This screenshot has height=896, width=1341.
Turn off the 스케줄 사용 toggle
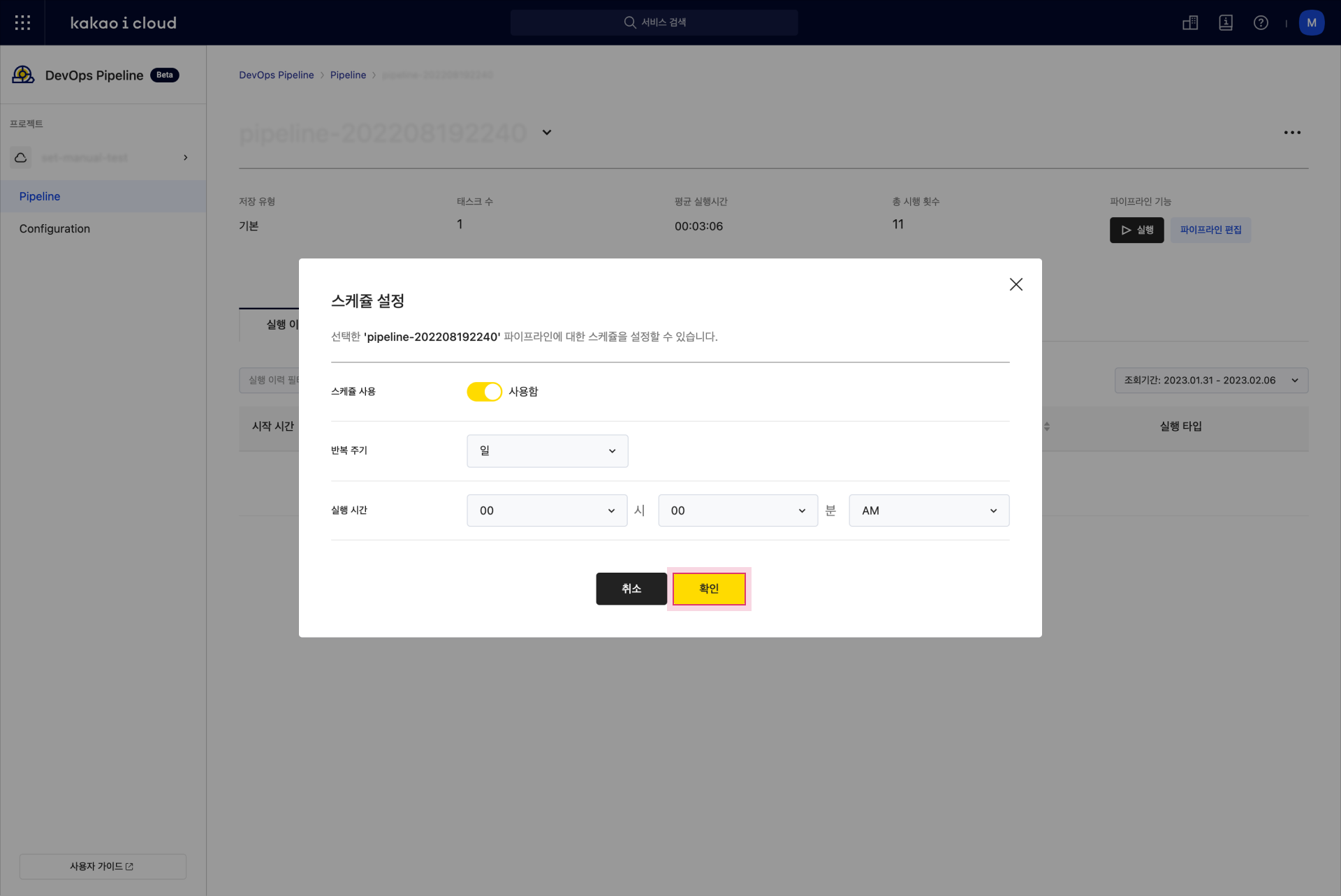click(484, 392)
